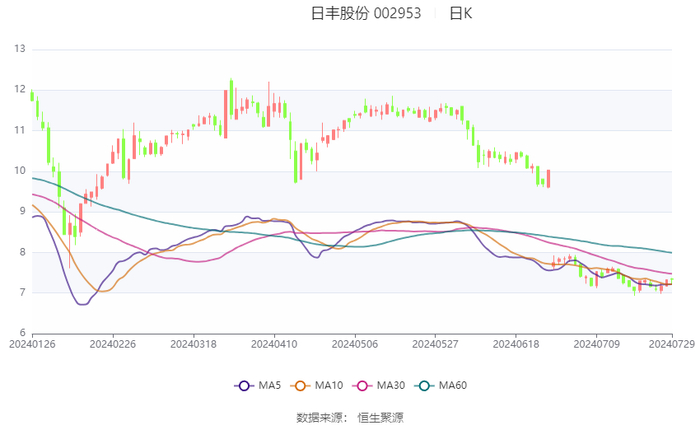The image size is (700, 426).
Task: Click the 13 price label on the y-axis
Action: point(18,49)
